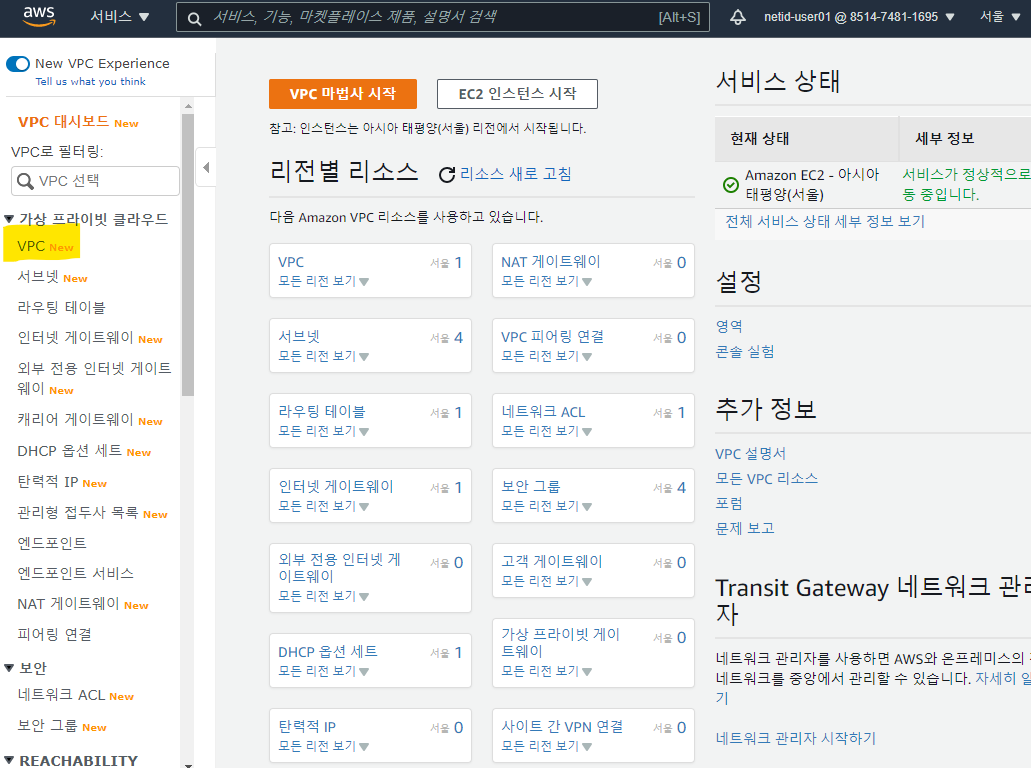Click the 인터넷 게이트웨이 resource card title
This screenshot has height=768, width=1031.
tap(335, 486)
